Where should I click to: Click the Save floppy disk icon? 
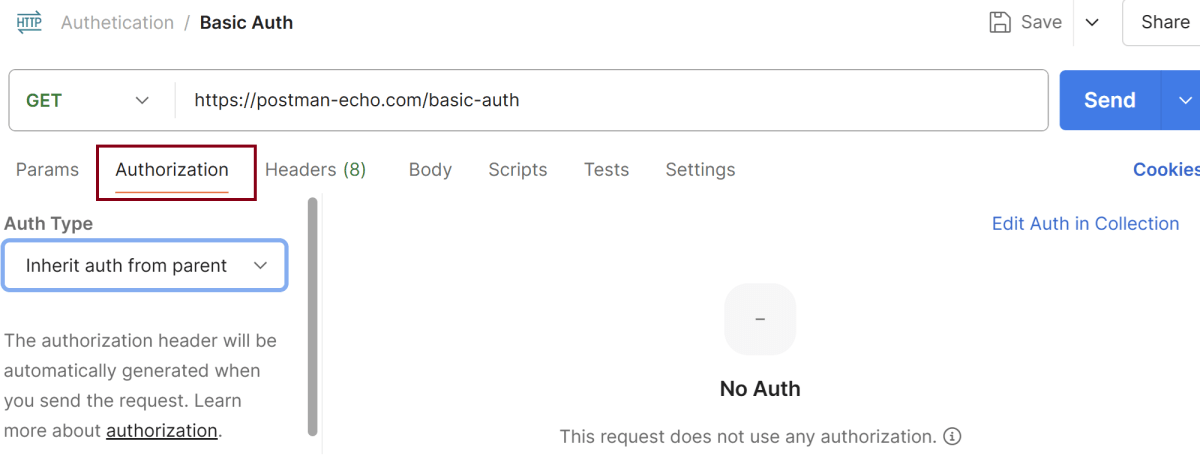[1000, 22]
